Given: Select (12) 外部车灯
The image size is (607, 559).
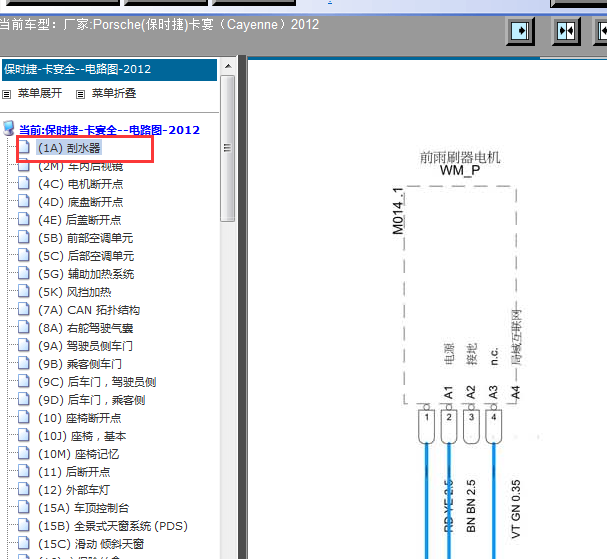Looking at the screenshot, I should [x=74, y=490].
